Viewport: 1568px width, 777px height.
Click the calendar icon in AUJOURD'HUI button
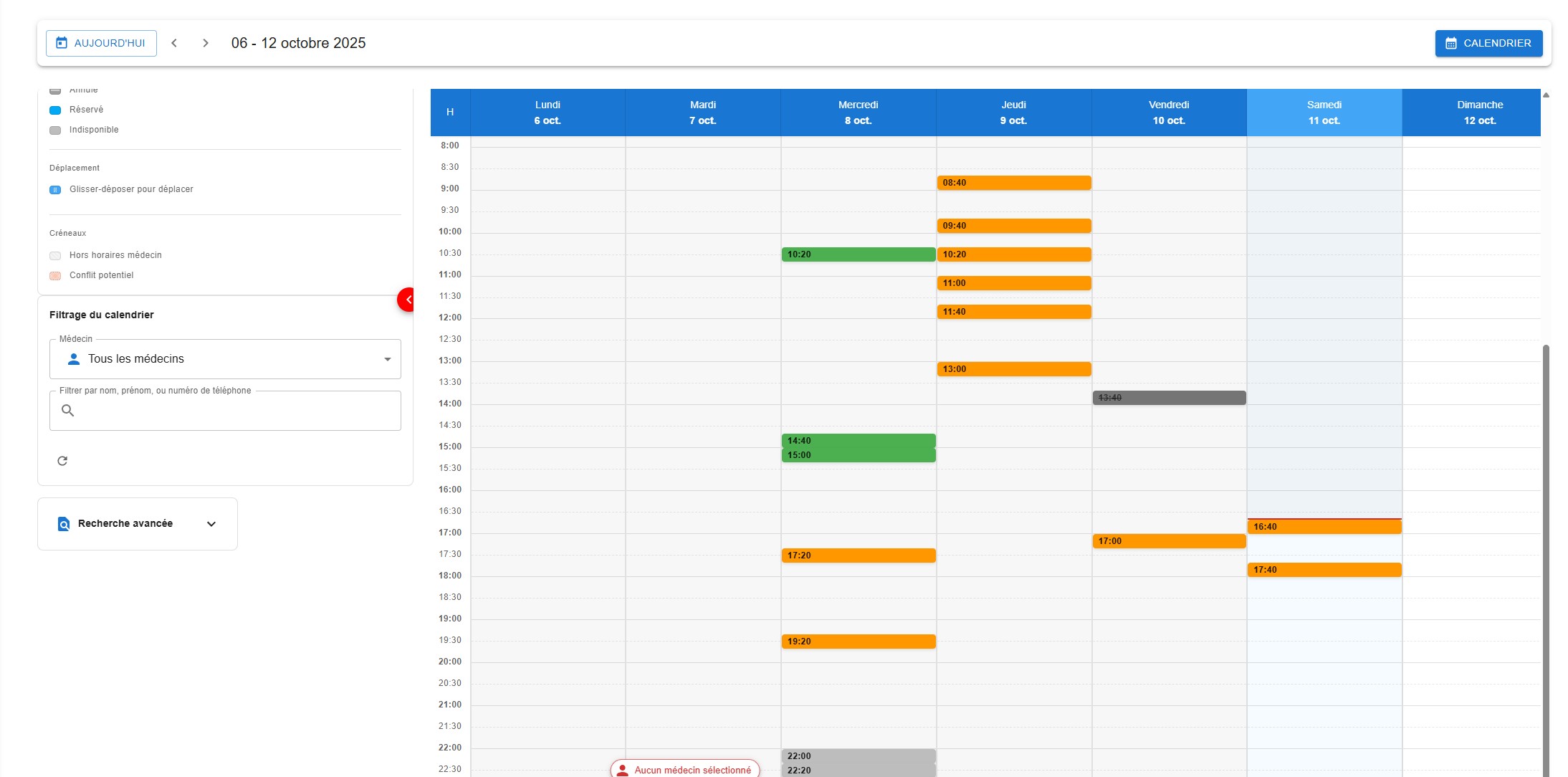[62, 43]
